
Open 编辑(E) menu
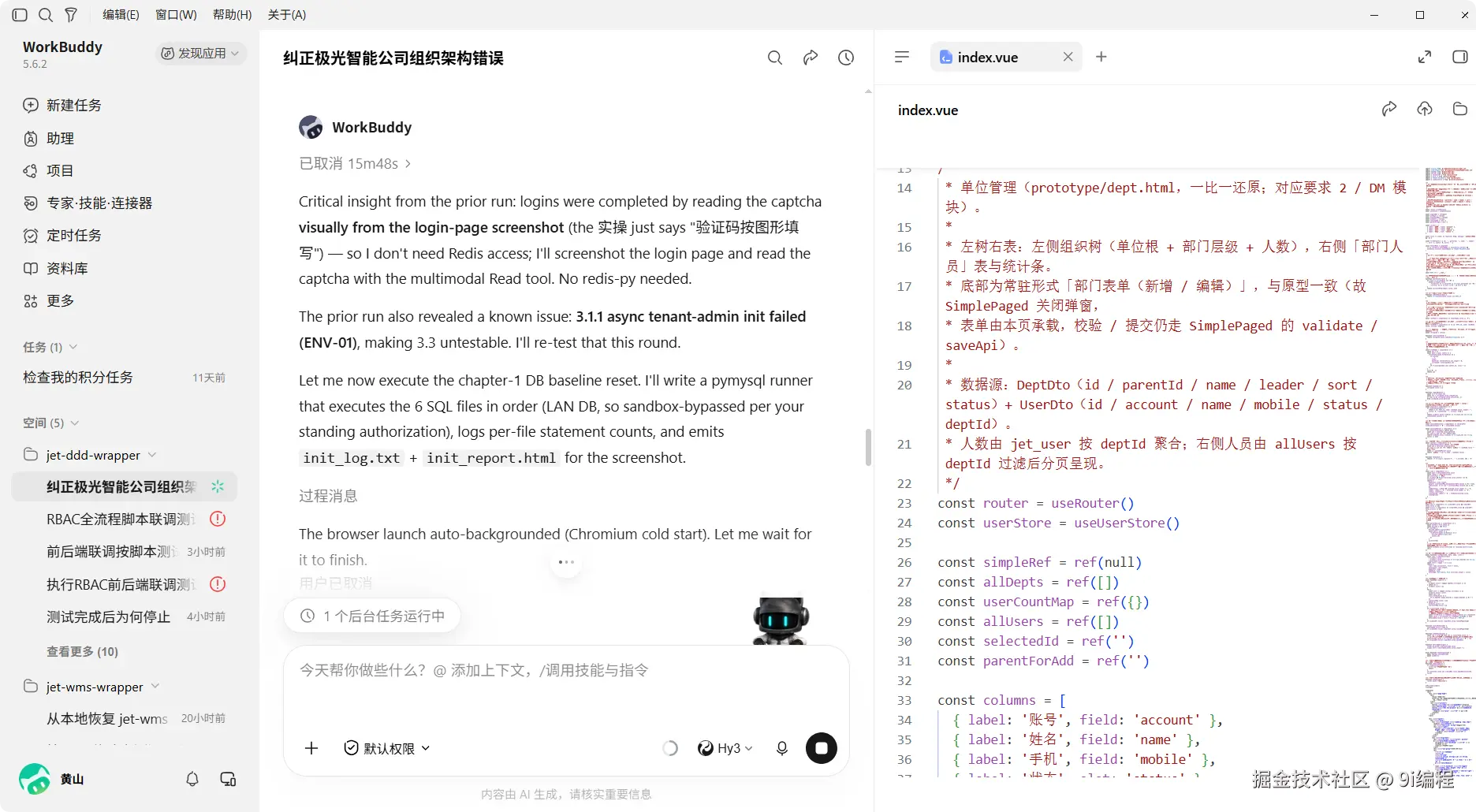click(121, 15)
